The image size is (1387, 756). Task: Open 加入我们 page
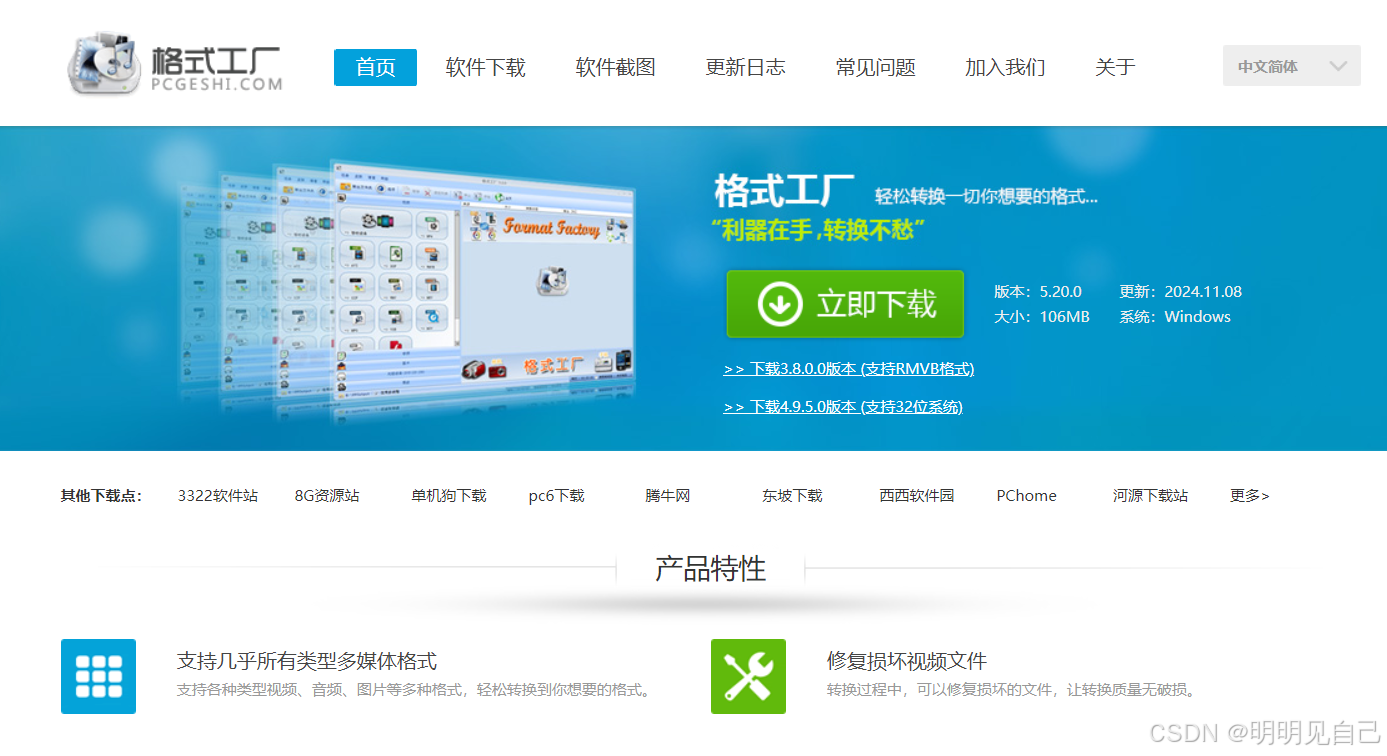[x=1005, y=67]
